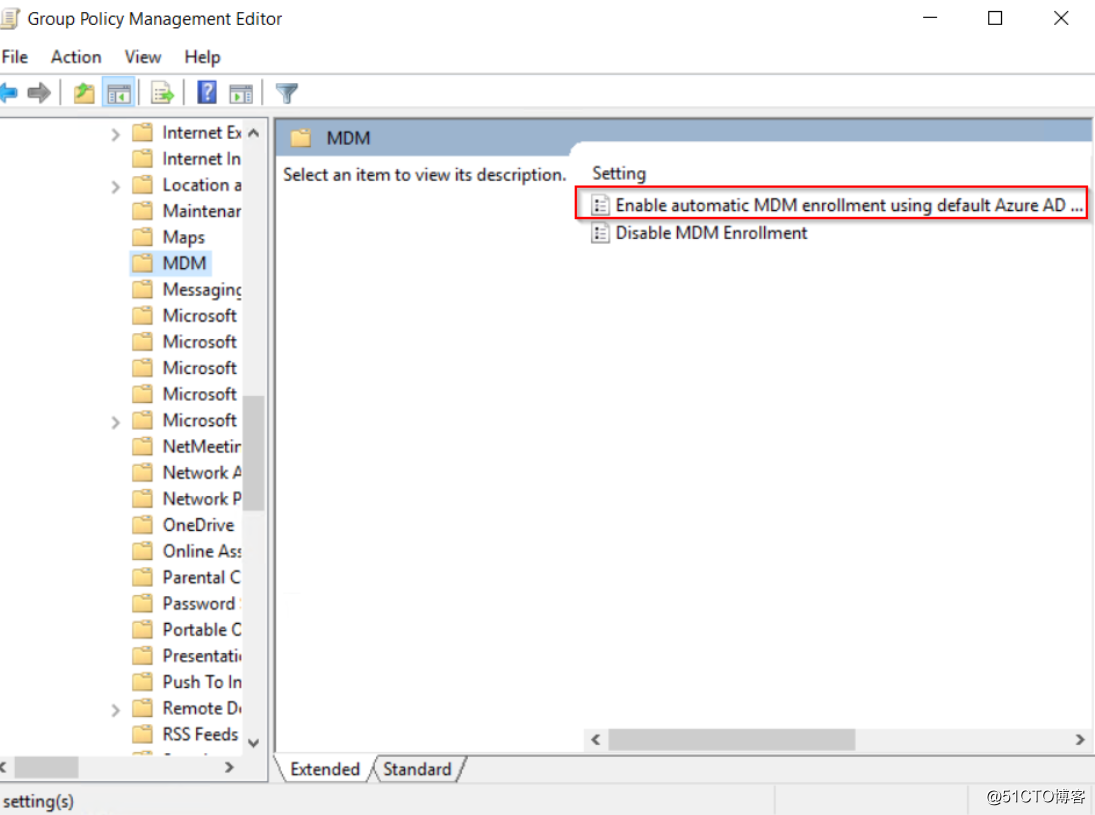1095x815 pixels.
Task: Minimize the Group Policy Management Editor window
Action: tap(929, 18)
